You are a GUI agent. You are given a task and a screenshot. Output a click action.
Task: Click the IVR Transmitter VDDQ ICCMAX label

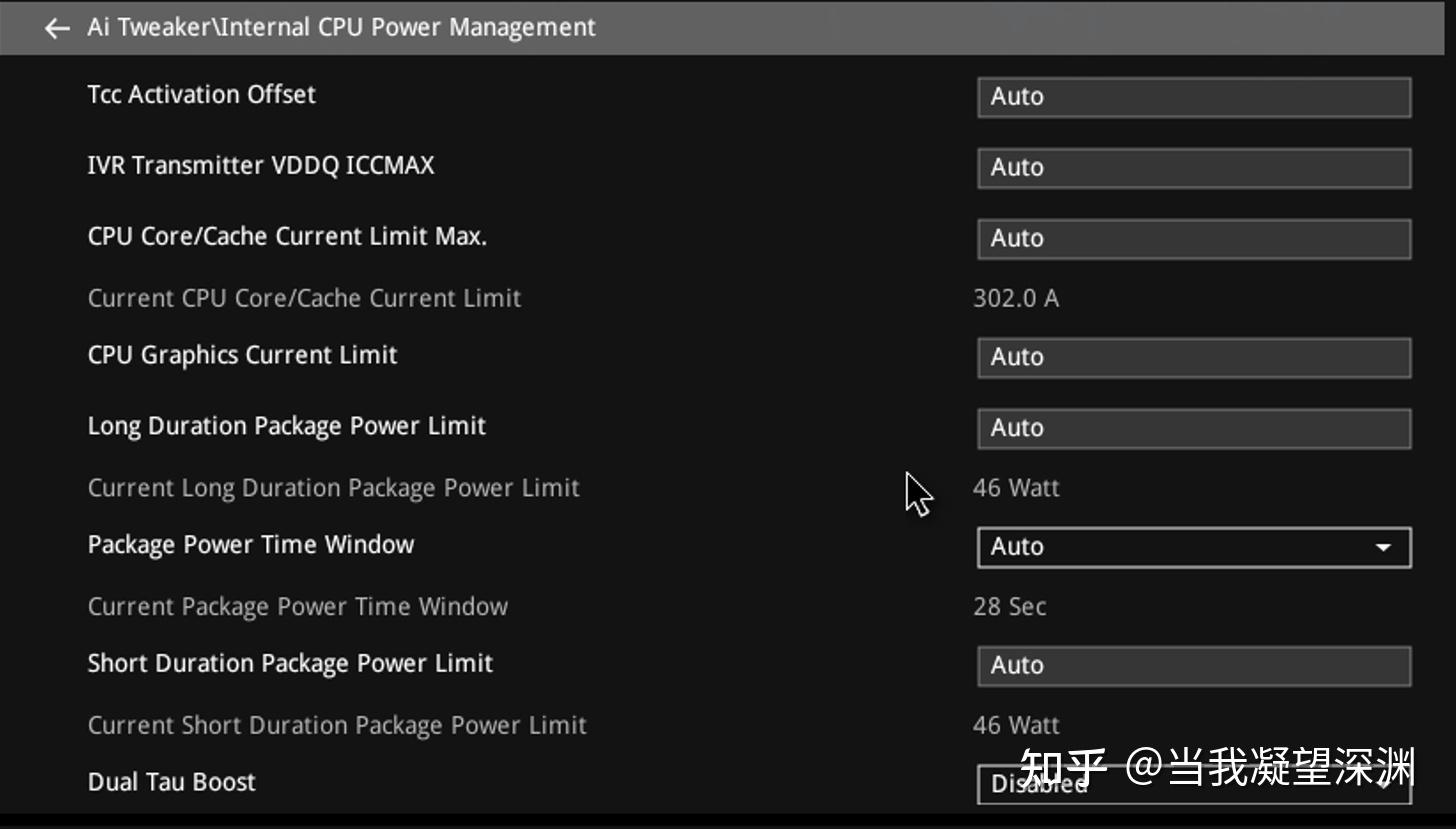point(261,165)
